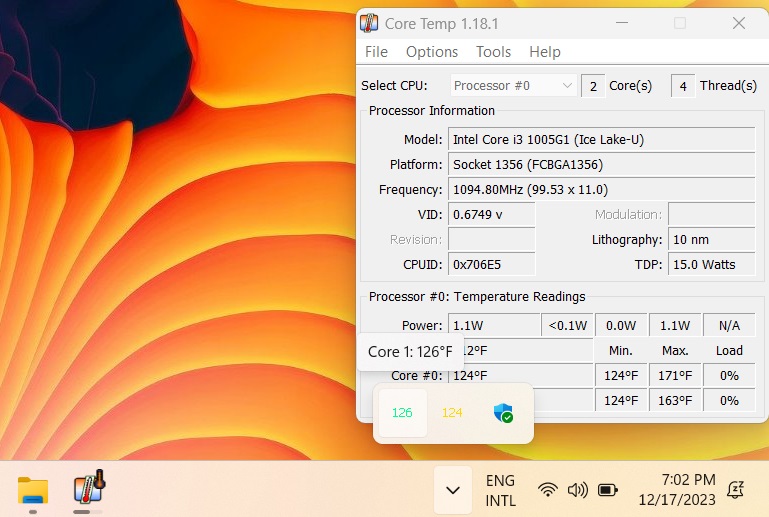Click the green 126 tray temperature icon
Screen dimensions: 769x517
(402, 413)
